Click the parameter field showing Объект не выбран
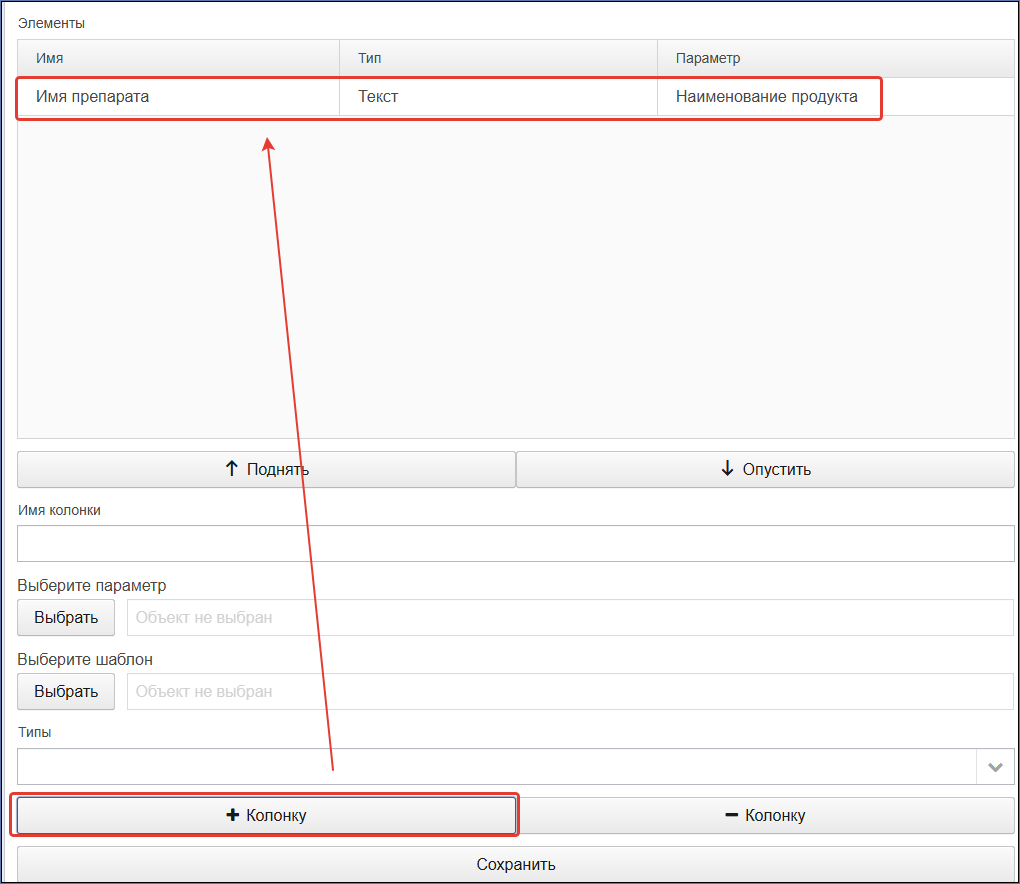1020x884 pixels. tap(570, 617)
